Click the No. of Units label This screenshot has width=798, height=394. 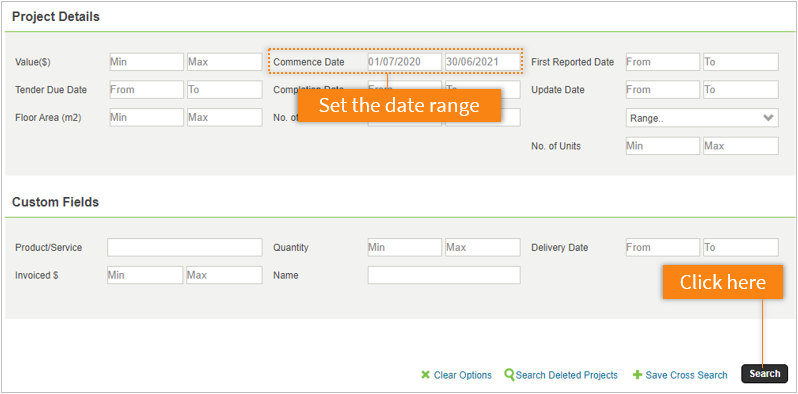click(x=556, y=146)
